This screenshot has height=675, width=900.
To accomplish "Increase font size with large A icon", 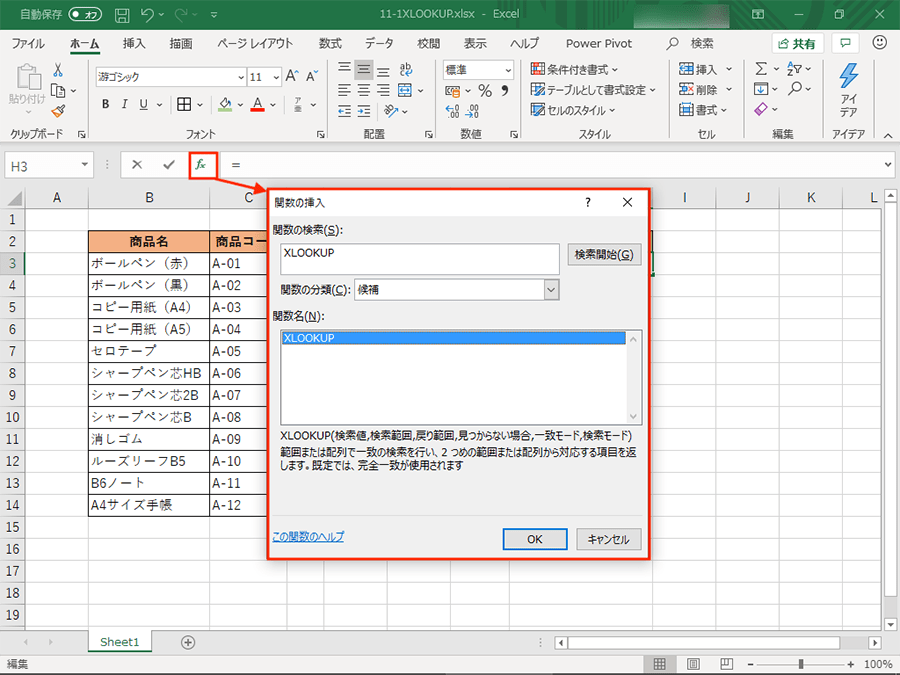I will pos(292,76).
